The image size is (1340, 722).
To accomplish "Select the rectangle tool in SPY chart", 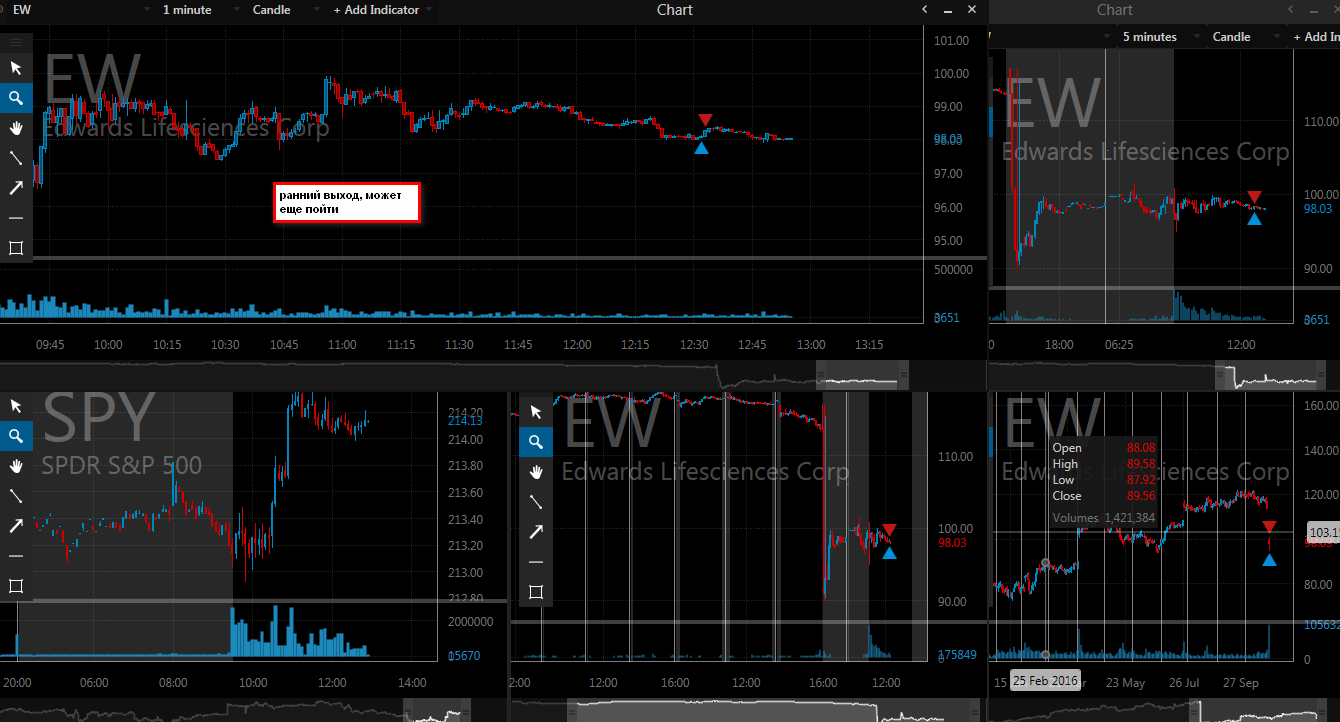I will click(x=16, y=586).
